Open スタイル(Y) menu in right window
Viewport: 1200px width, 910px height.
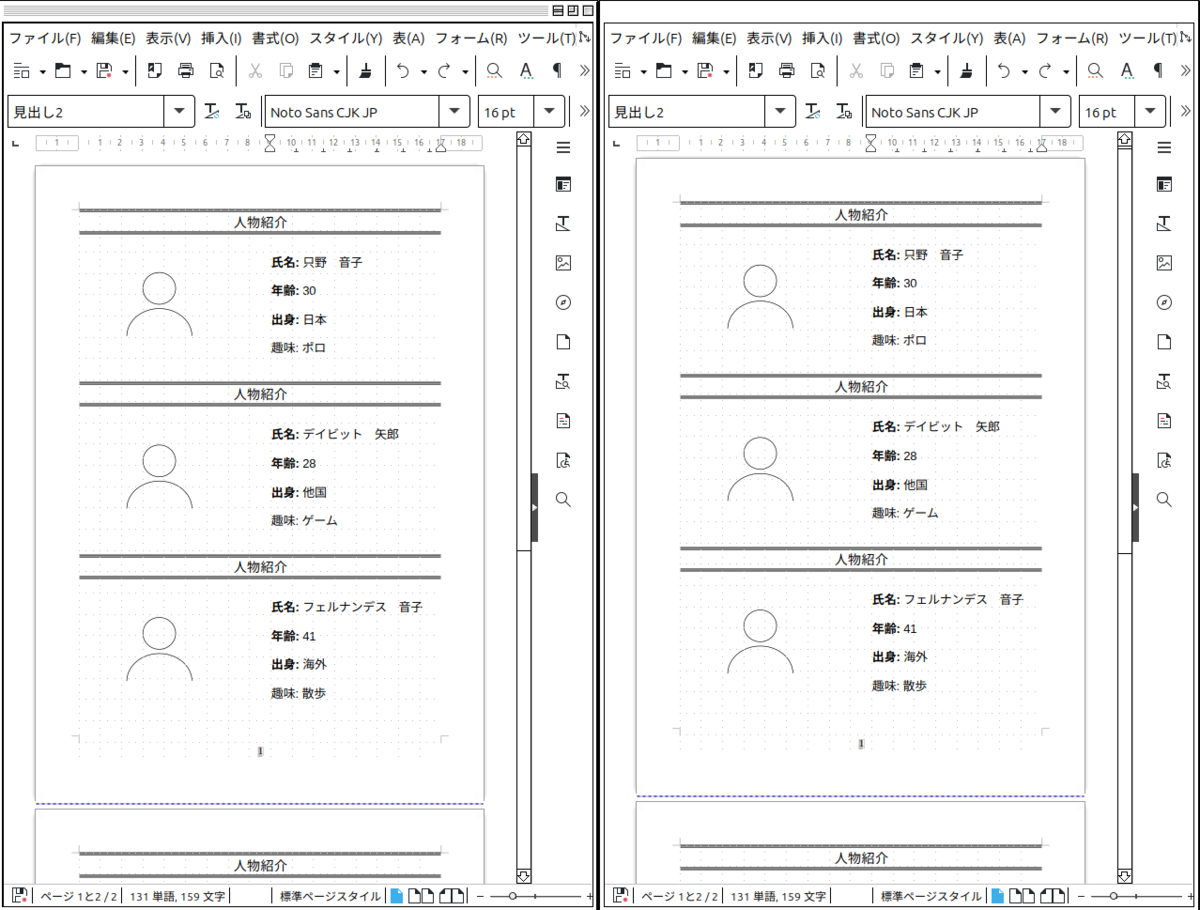click(946, 38)
